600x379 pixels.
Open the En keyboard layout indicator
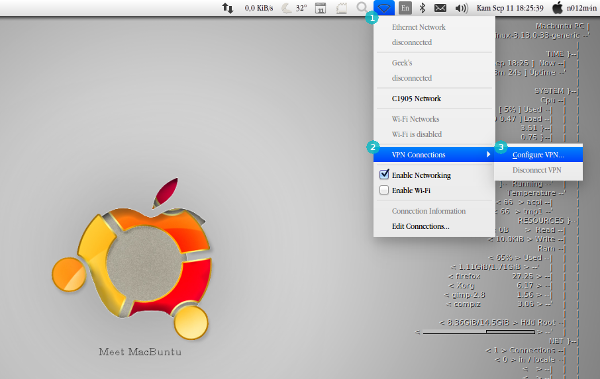(x=405, y=8)
